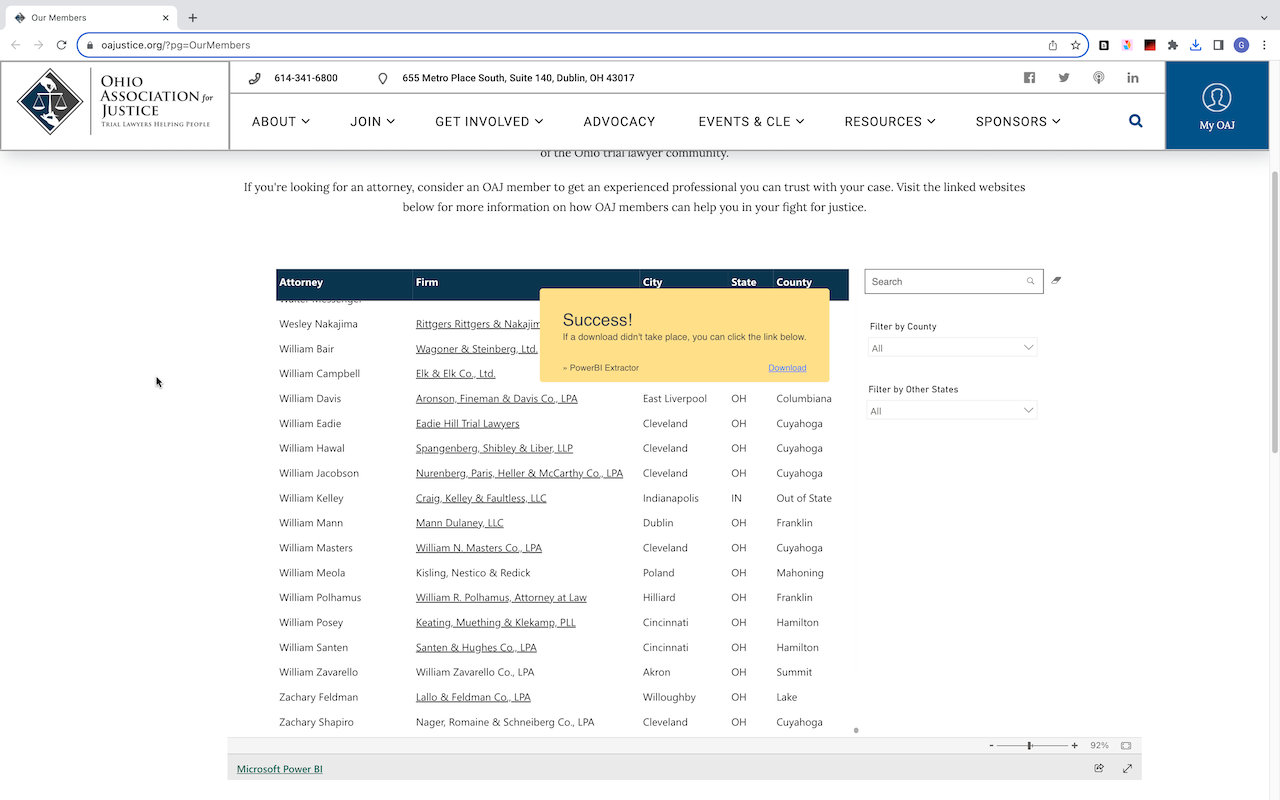Click the site search magnifier icon

click(1135, 121)
